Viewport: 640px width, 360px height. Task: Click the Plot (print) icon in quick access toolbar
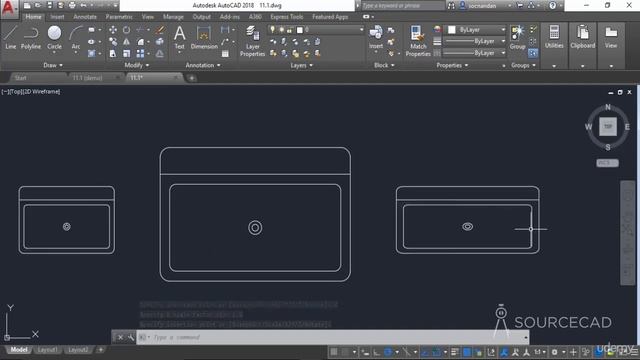pyautogui.click(x=72, y=5)
